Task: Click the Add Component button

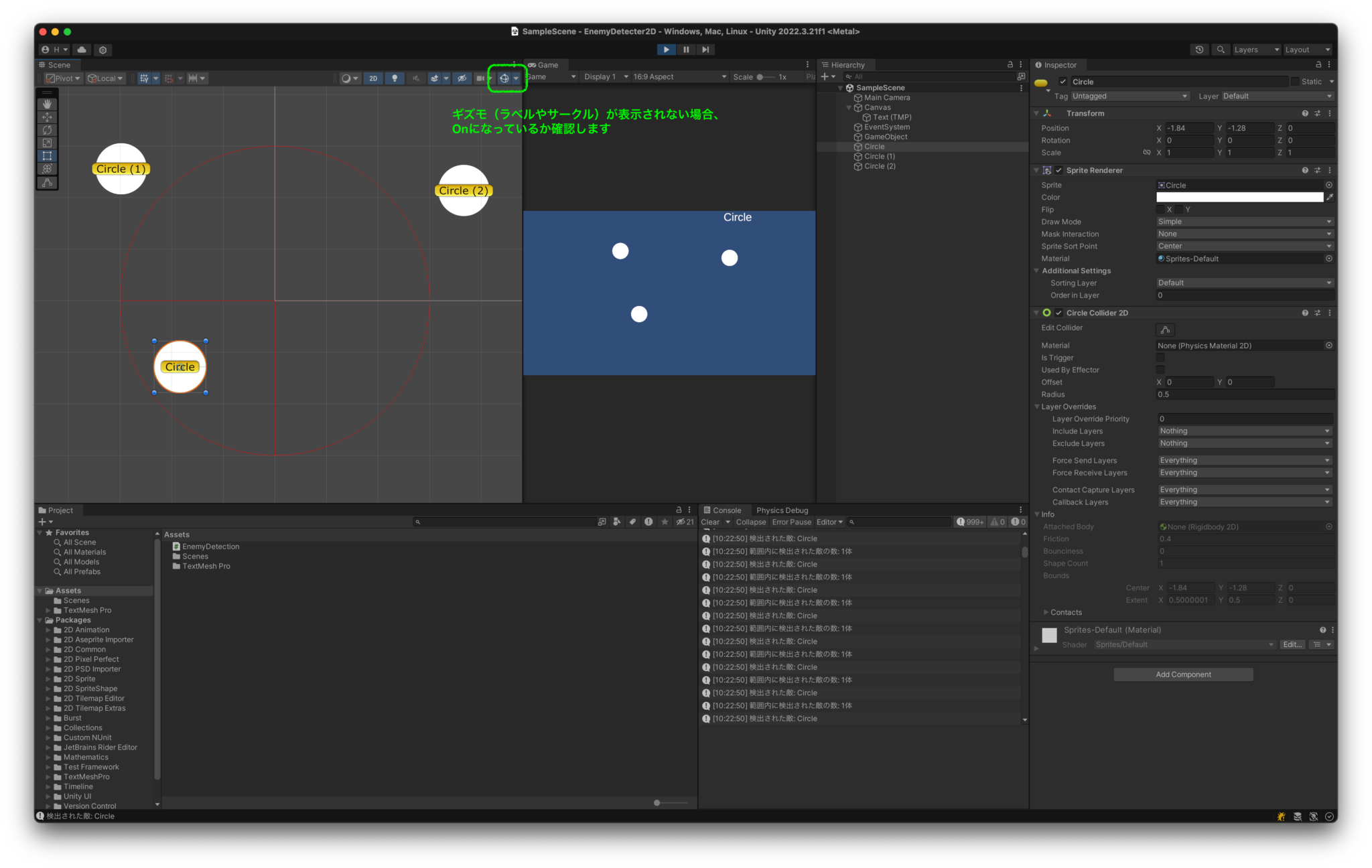Action: tap(1183, 674)
